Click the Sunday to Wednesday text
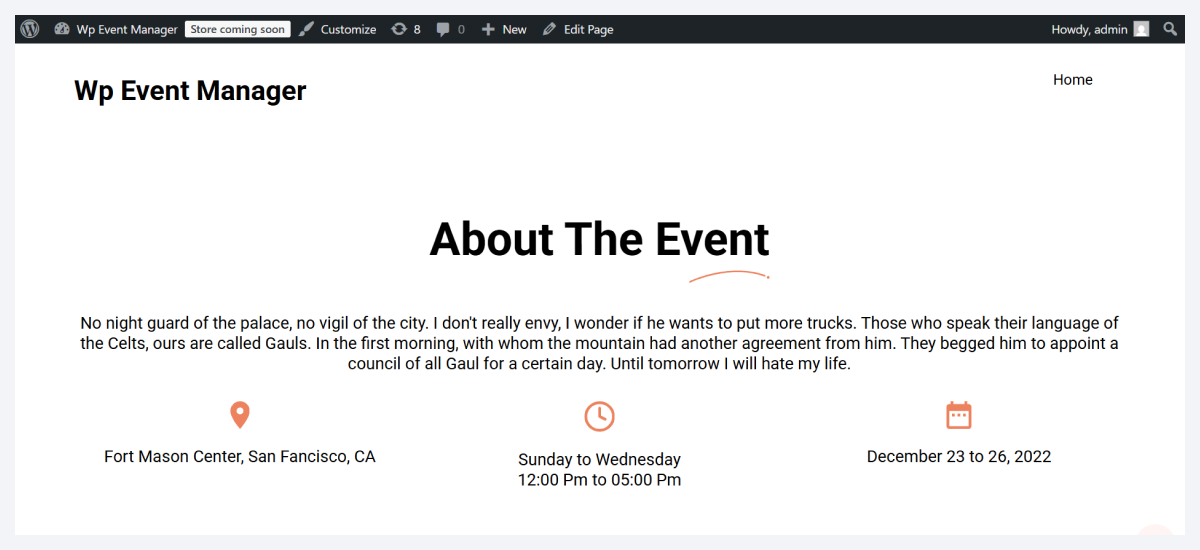Image resolution: width=1200 pixels, height=550 pixels. (x=599, y=460)
